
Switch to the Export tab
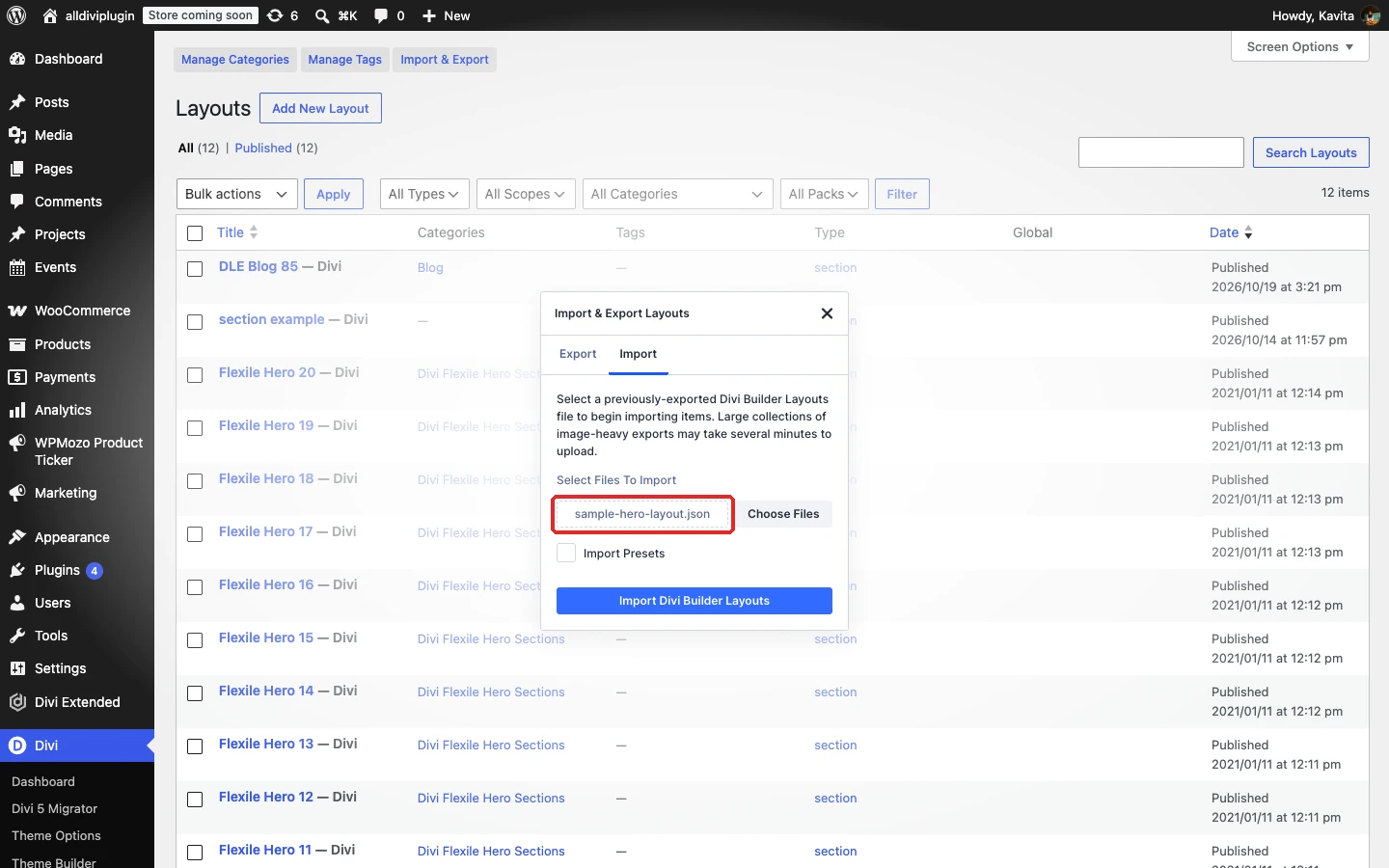point(578,354)
